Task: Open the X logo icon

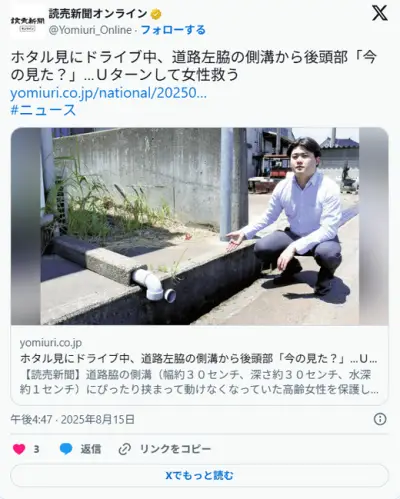Action: click(379, 14)
